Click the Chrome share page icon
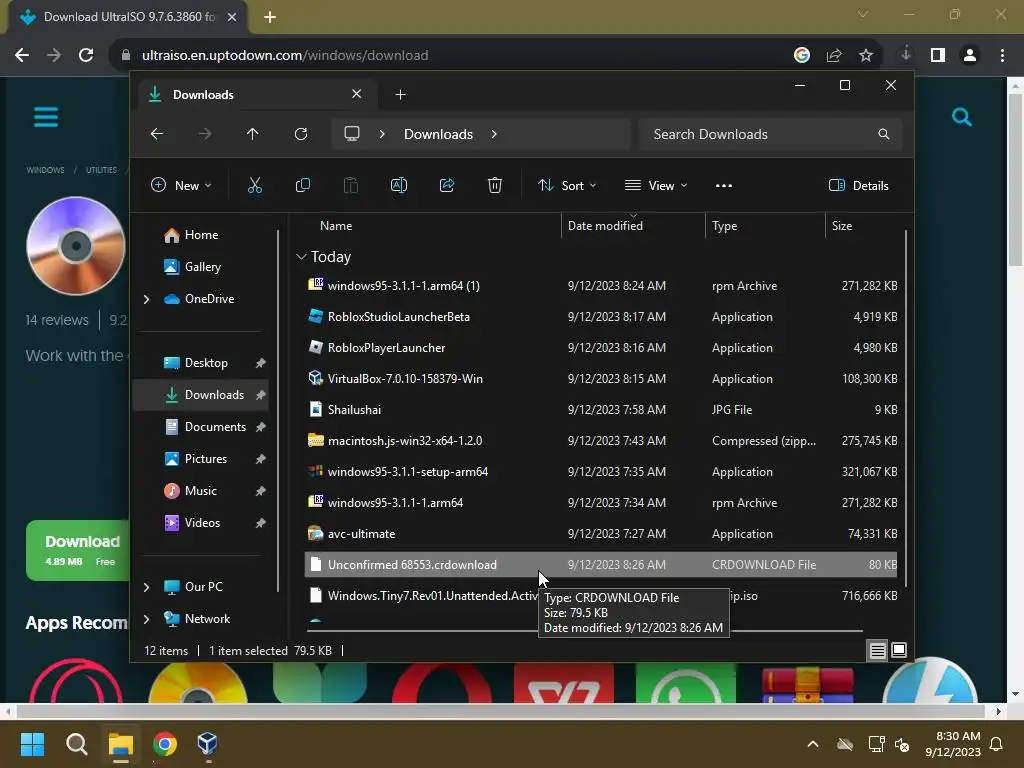This screenshot has height=768, width=1024. (x=834, y=55)
